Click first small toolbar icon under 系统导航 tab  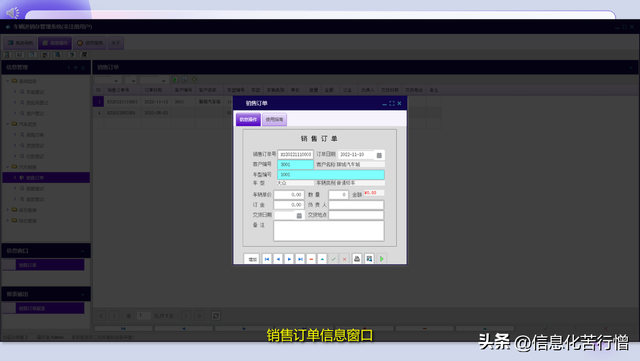(7, 55)
